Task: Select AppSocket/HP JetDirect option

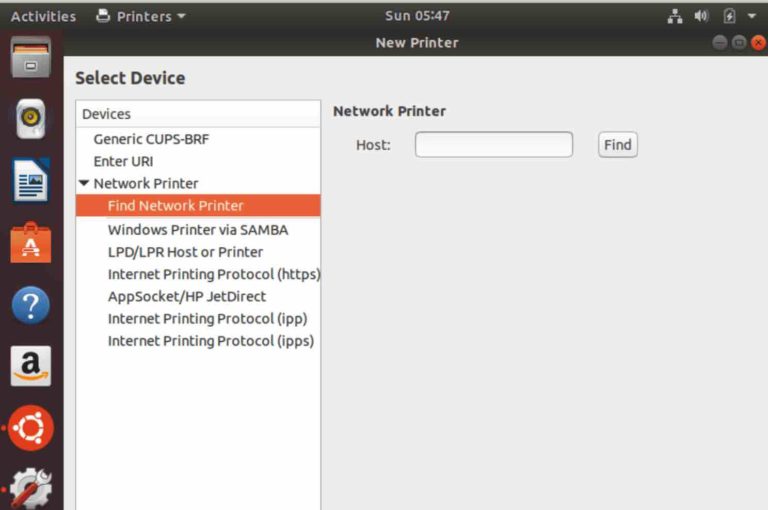Action: [x=186, y=296]
